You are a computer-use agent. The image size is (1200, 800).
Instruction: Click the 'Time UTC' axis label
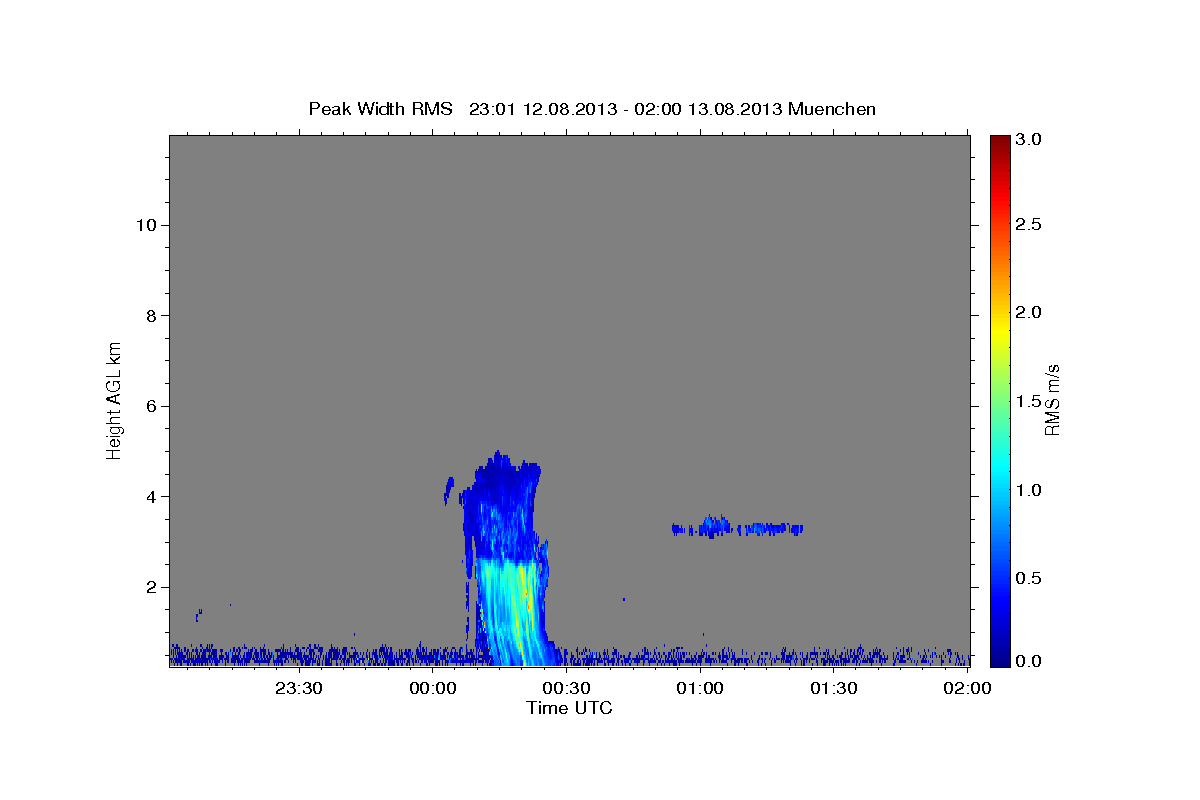click(569, 708)
